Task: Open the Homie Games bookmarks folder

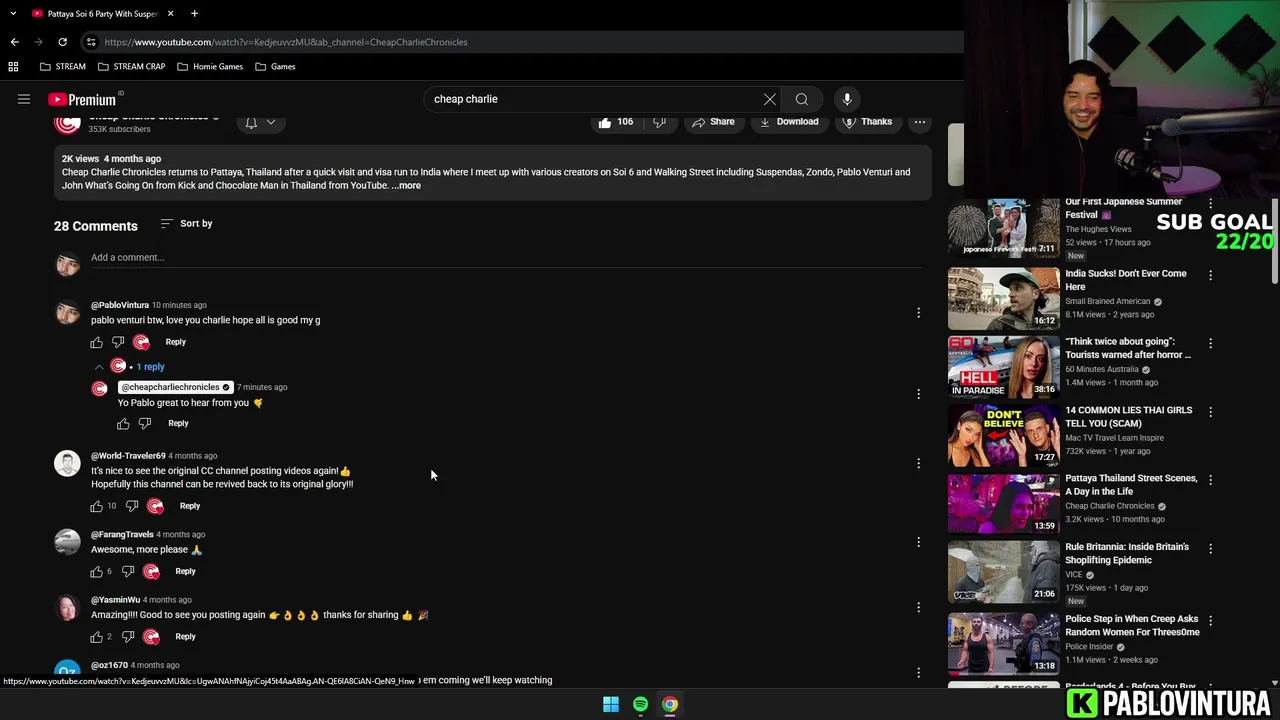Action: pos(210,66)
